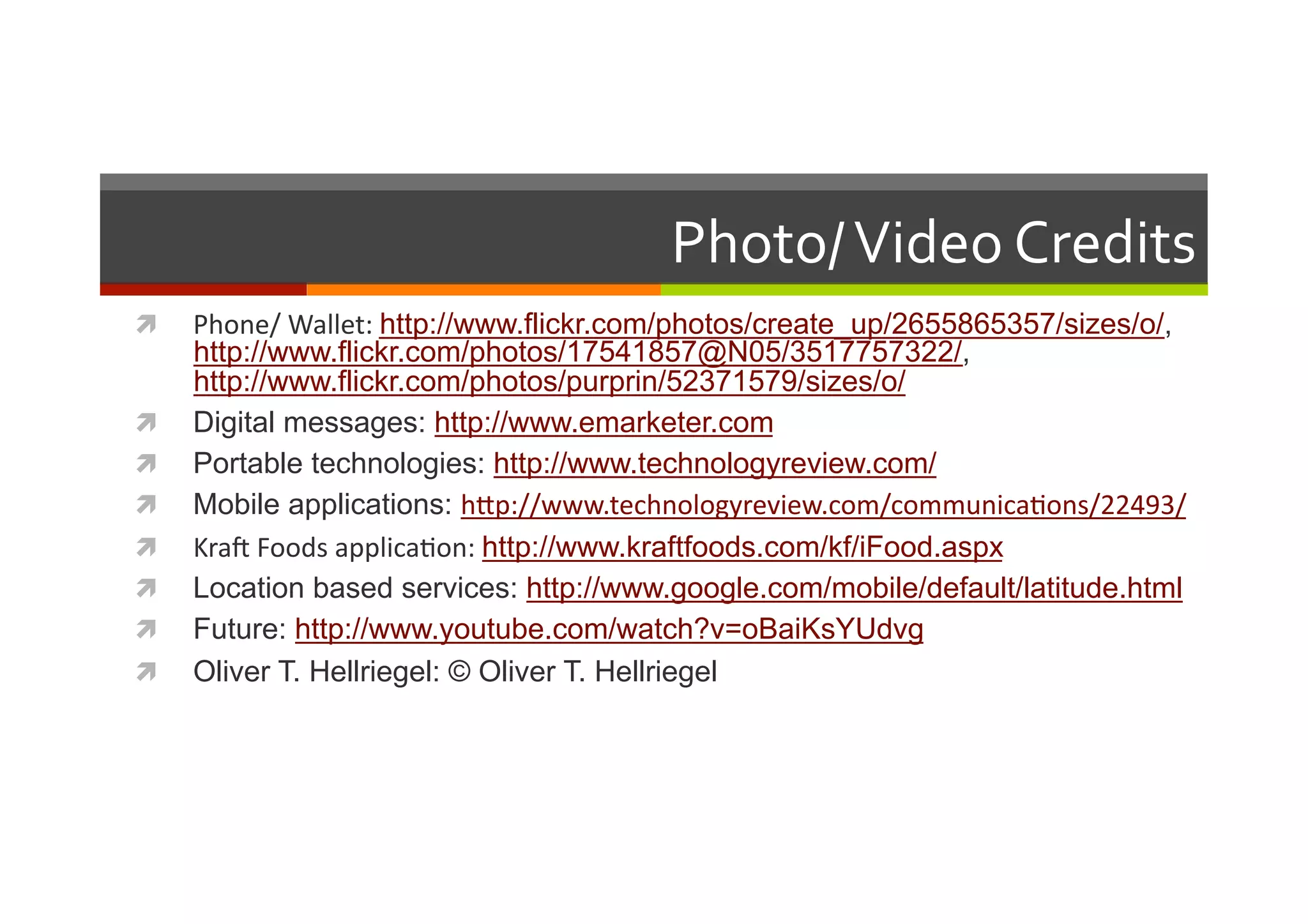Screen dimensions: 1308x924
Task: Click the arrow bullet beside Oliver T. Hellriegel
Action: click(146, 672)
